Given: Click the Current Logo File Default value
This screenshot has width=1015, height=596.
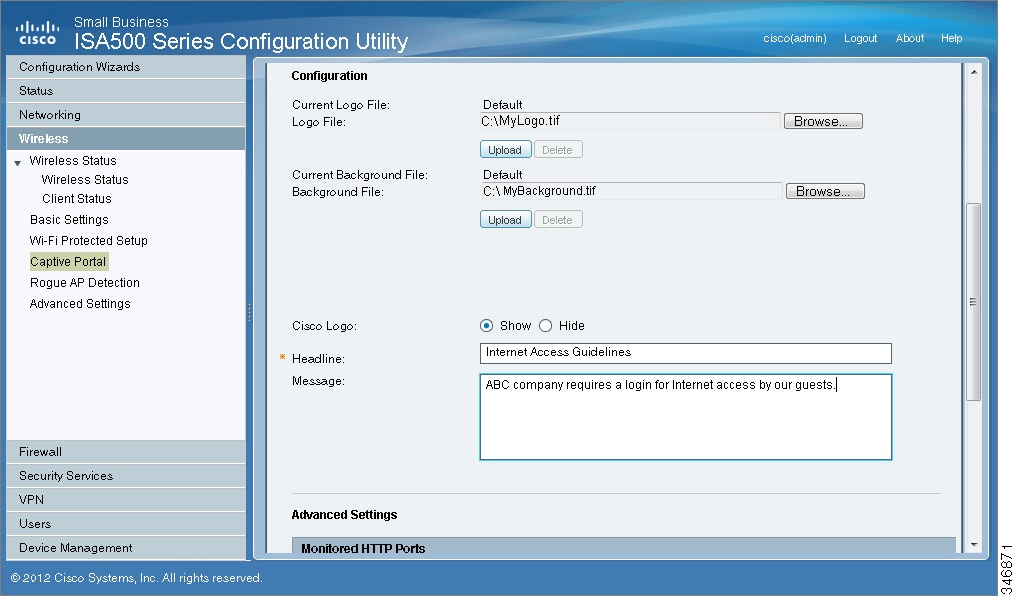Looking at the screenshot, I should pyautogui.click(x=502, y=105).
